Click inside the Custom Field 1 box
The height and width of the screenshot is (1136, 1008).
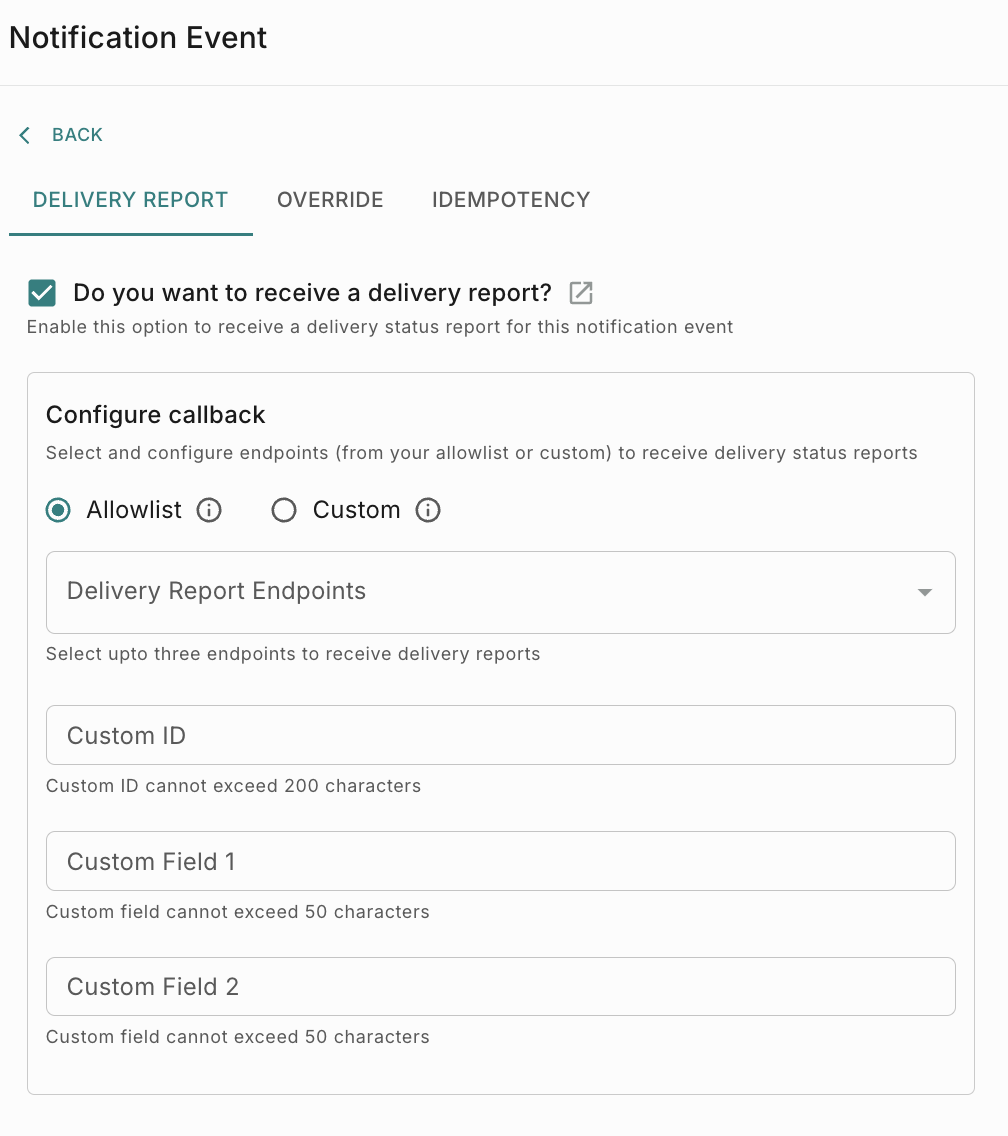coord(500,861)
